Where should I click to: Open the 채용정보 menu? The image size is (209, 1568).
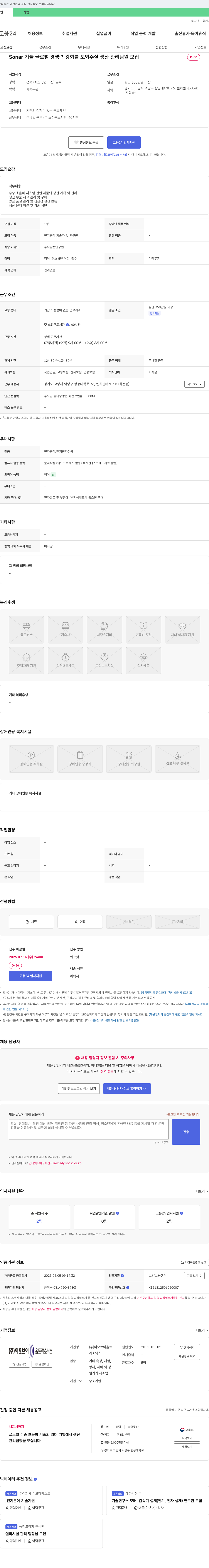35,34
